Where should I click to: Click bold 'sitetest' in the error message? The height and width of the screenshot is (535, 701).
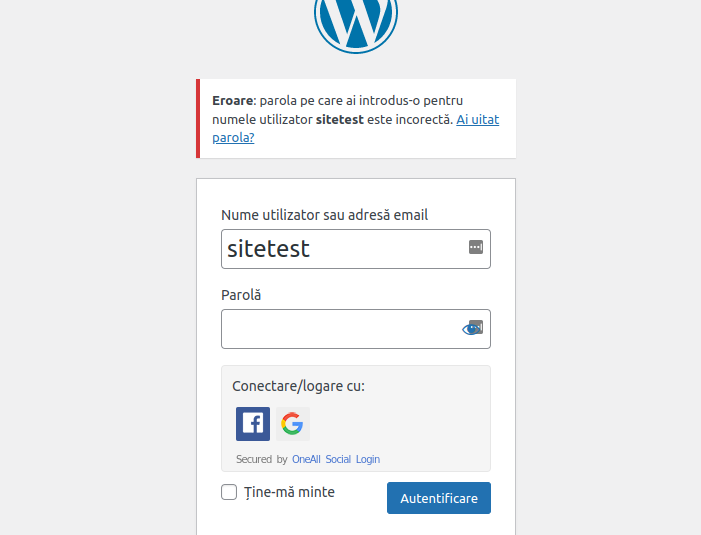tap(340, 120)
